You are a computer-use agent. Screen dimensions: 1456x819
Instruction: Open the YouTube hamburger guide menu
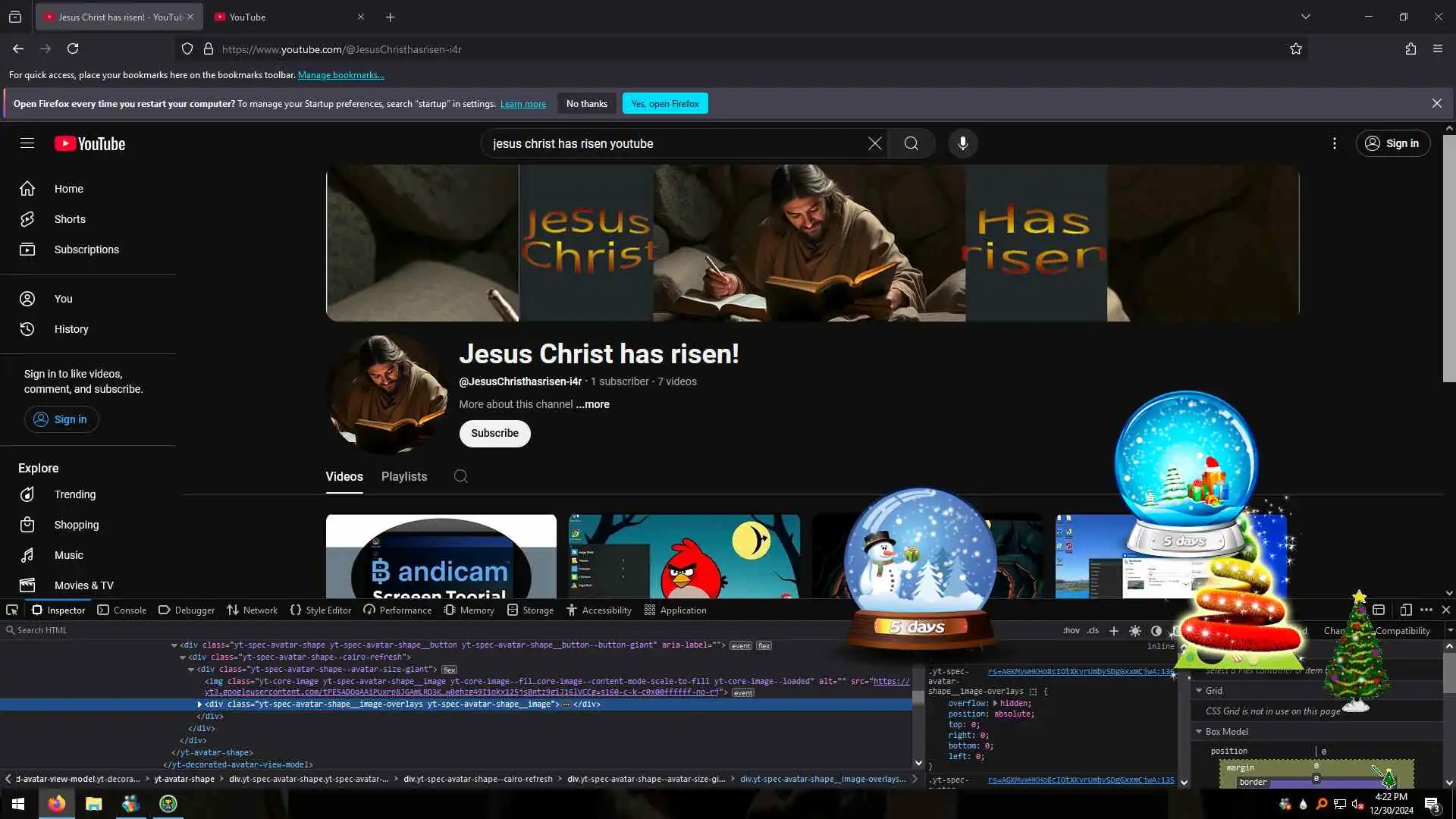[x=27, y=143]
